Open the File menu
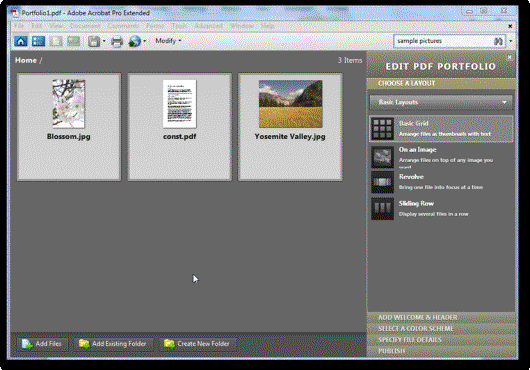This screenshot has width=530, height=370. point(19,26)
